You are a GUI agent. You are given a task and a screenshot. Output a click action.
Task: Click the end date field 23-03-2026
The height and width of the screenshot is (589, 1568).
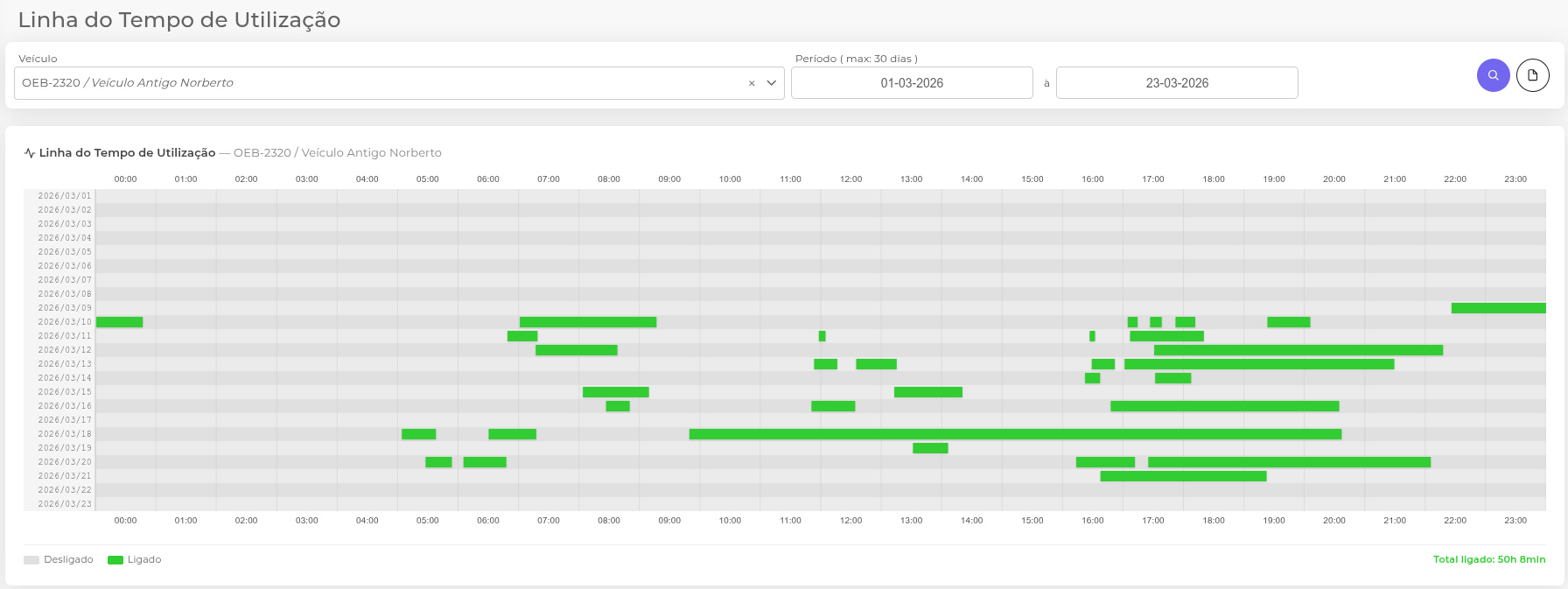tap(1176, 83)
